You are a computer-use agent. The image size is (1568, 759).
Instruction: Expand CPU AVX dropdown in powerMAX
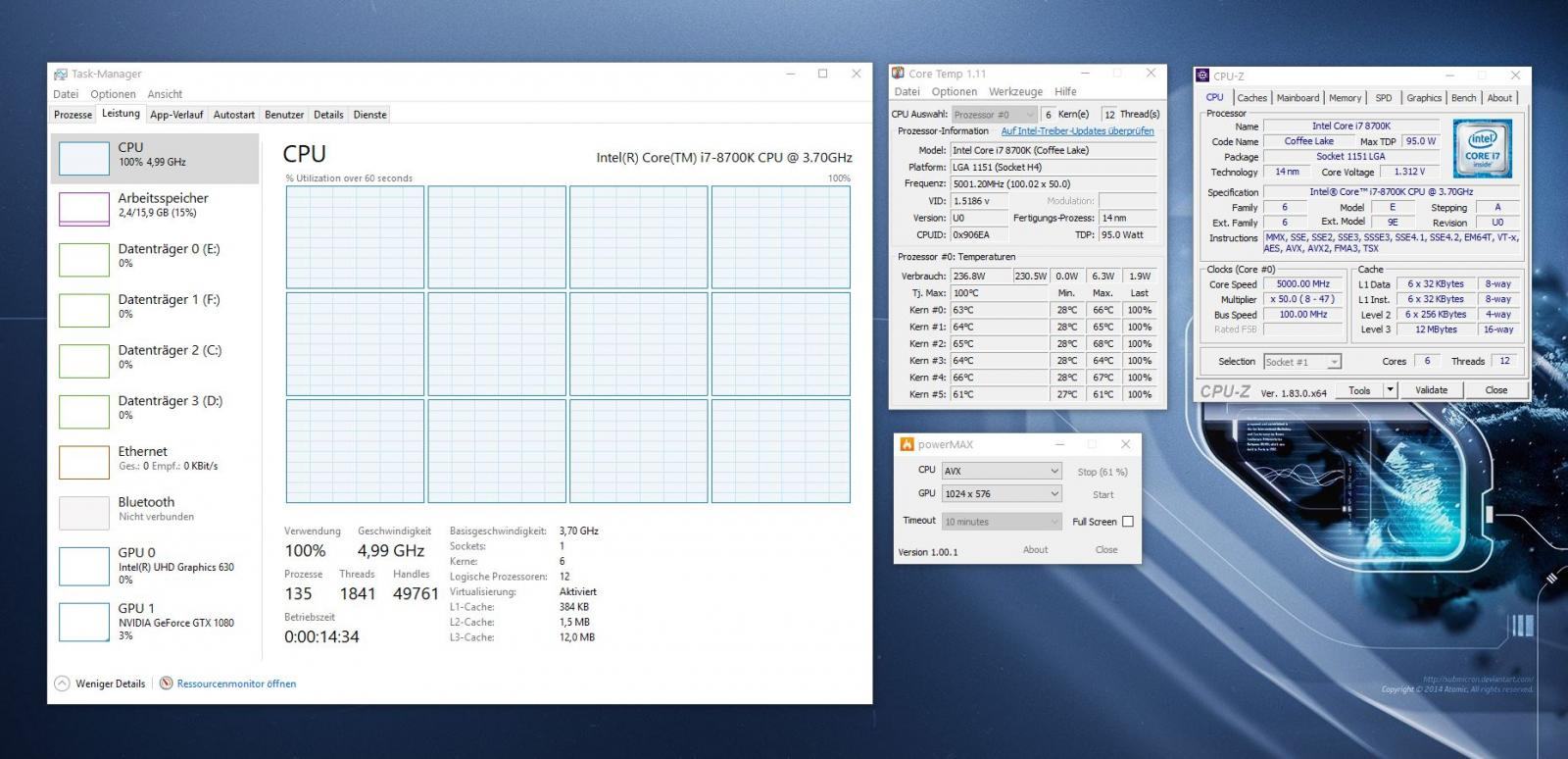[x=1002, y=471]
